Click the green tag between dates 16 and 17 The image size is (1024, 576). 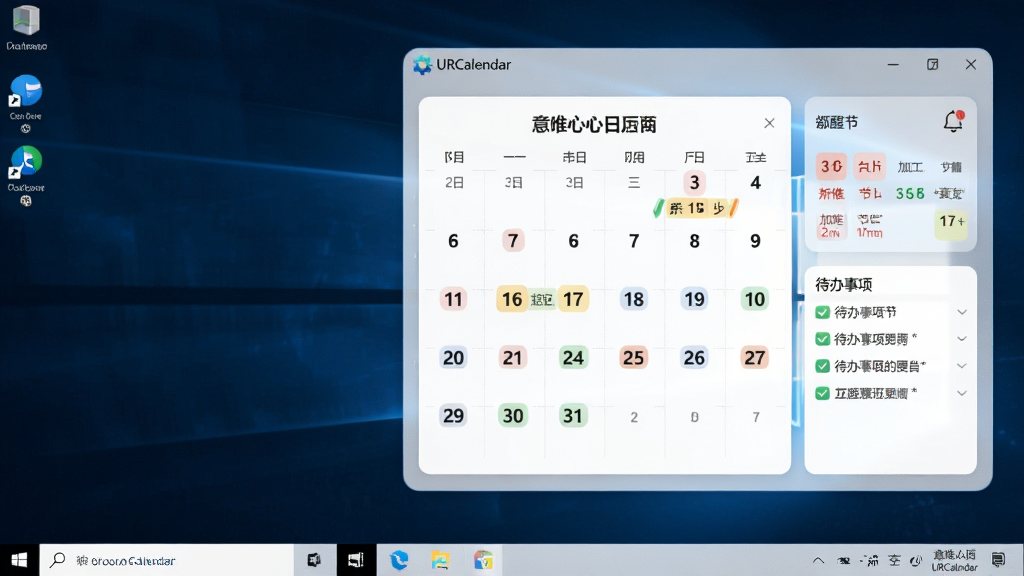(x=541, y=299)
